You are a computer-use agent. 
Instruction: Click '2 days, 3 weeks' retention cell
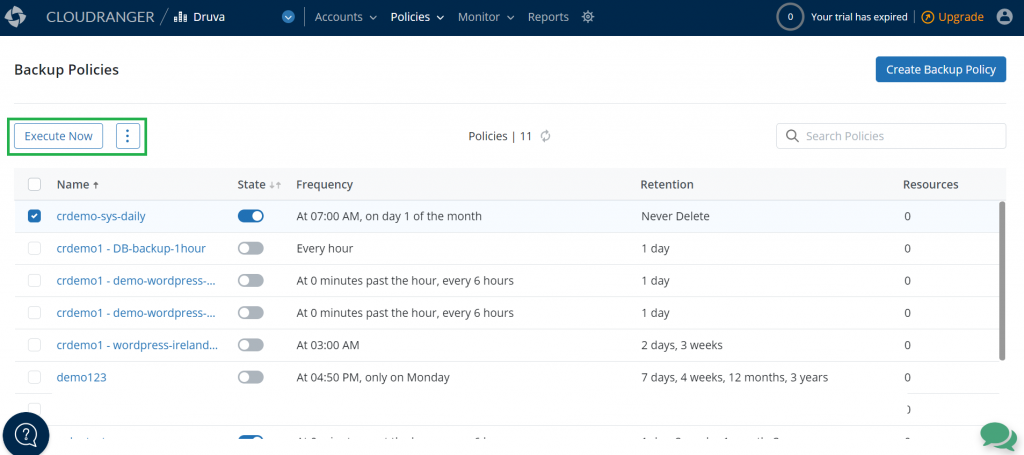pyautogui.click(x=682, y=345)
